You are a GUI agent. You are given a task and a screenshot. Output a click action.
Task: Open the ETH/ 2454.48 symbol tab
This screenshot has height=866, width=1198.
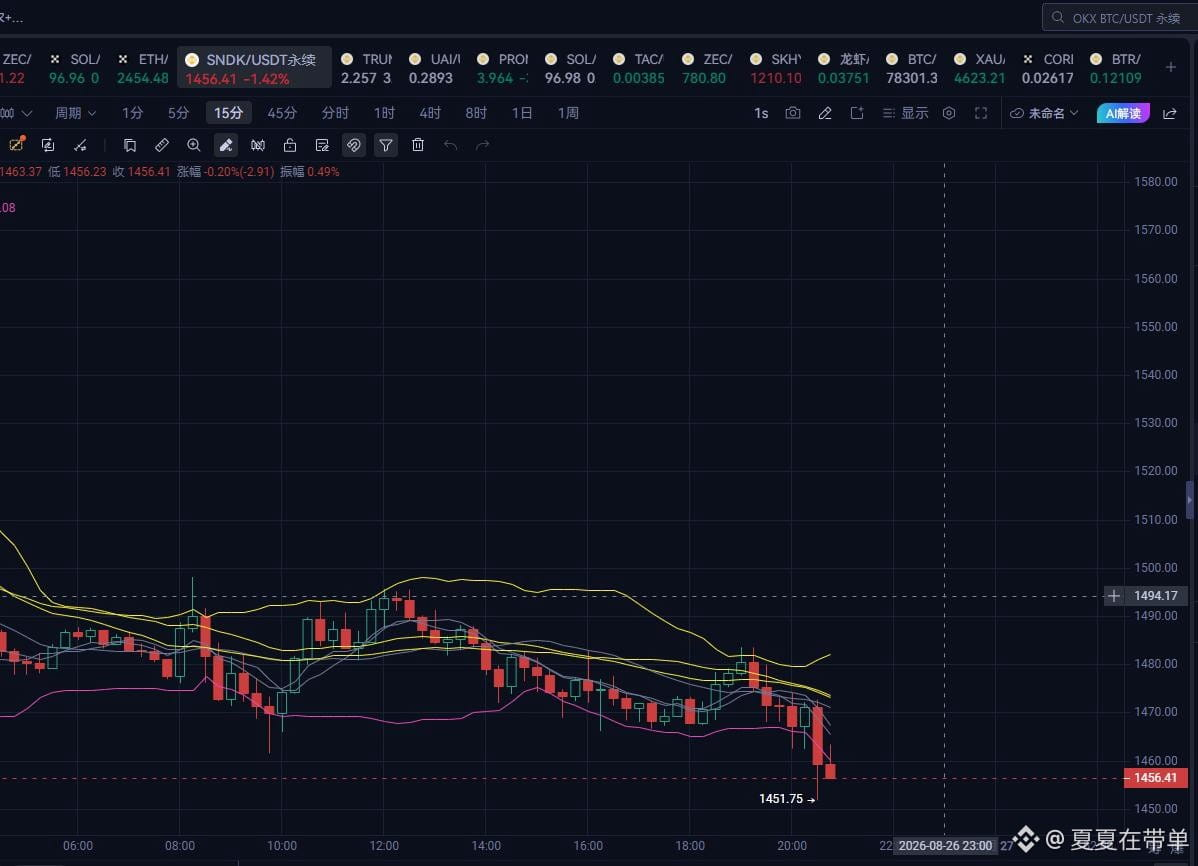(x=143, y=68)
